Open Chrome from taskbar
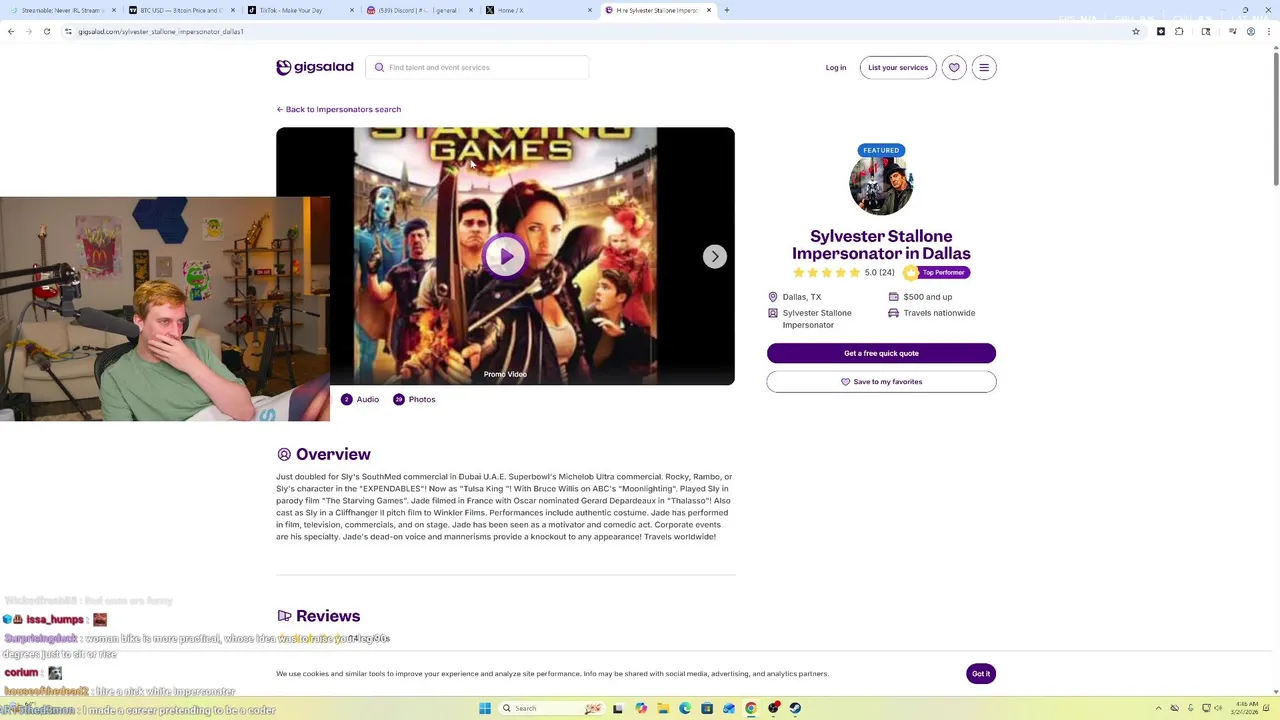1280x720 pixels. tap(751, 708)
